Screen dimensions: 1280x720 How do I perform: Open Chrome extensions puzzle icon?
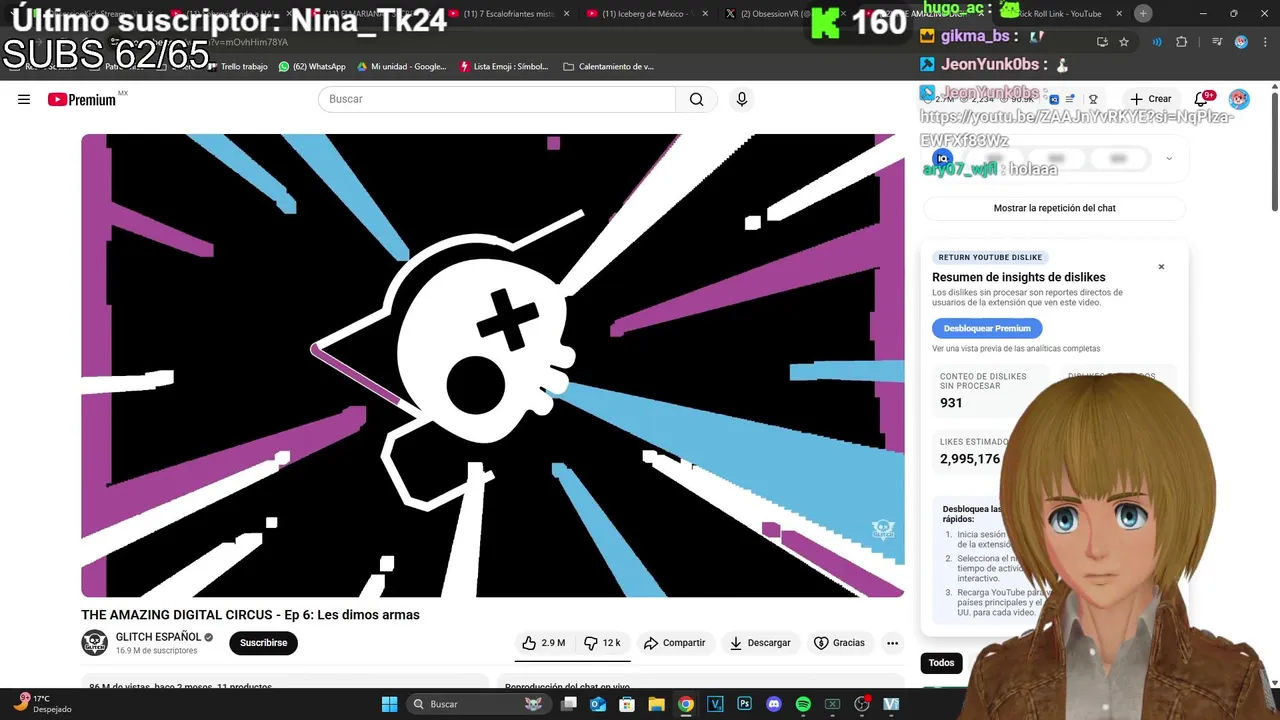click(x=1181, y=42)
